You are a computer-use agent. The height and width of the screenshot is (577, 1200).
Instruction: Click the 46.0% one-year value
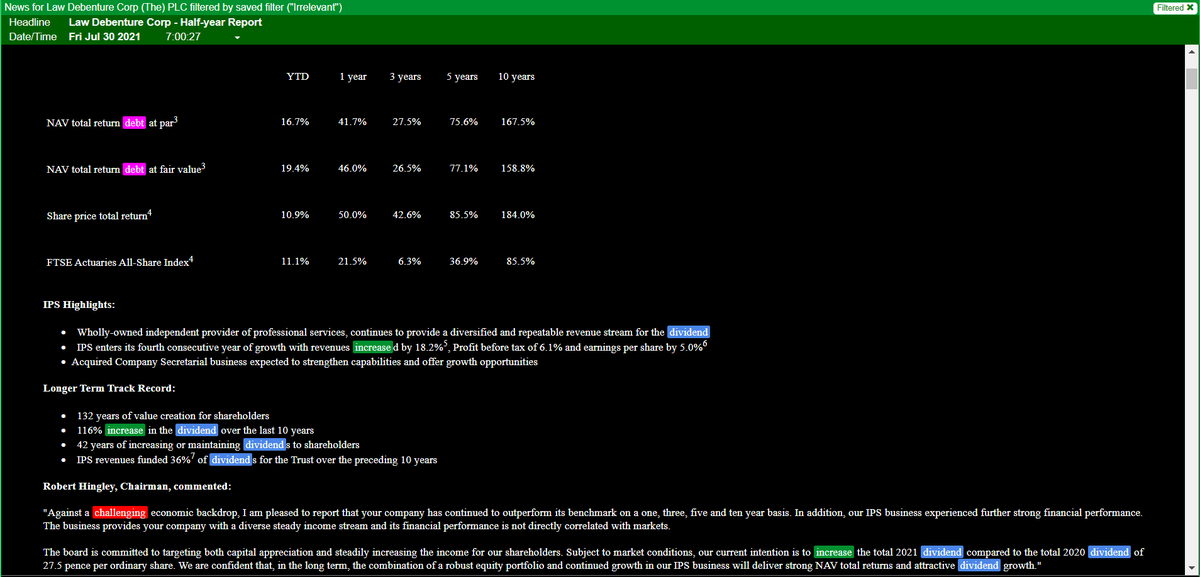coord(352,169)
